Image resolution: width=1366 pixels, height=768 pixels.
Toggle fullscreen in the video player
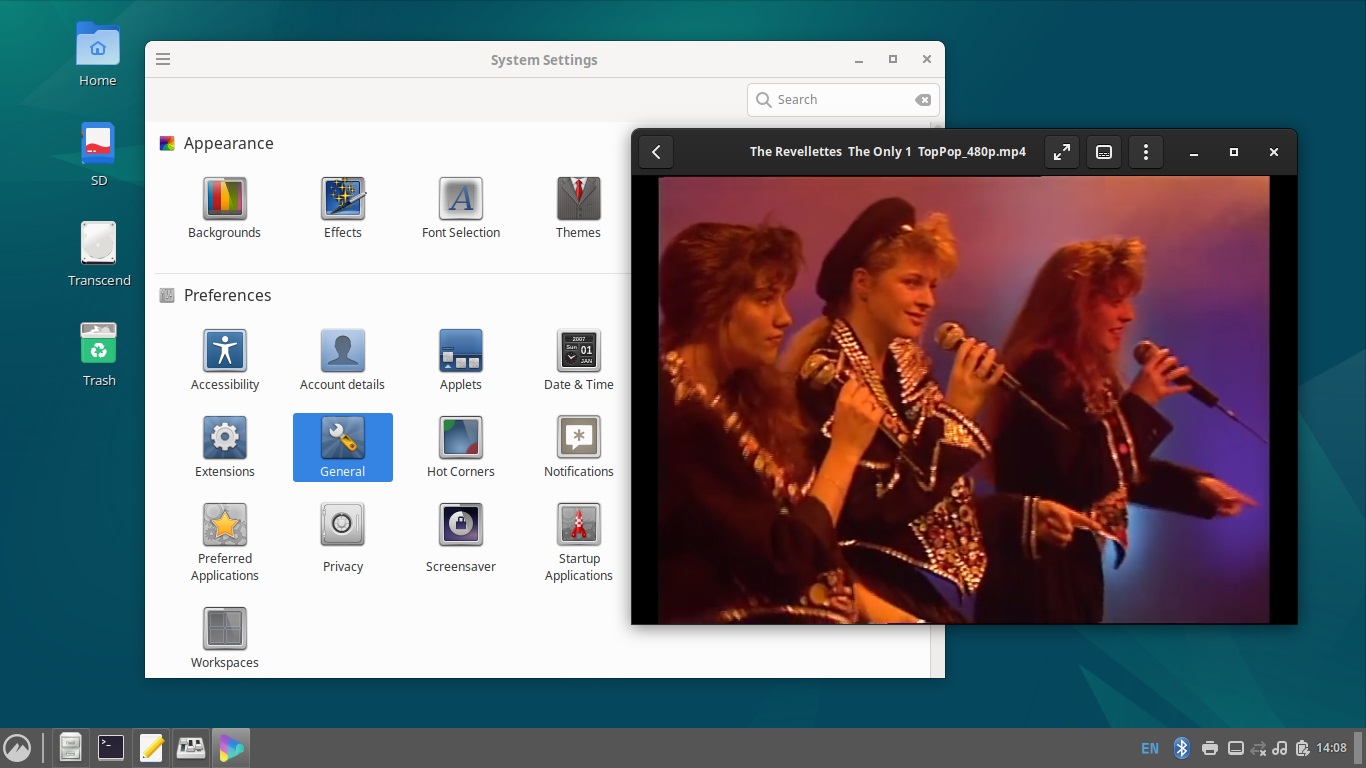(1062, 152)
